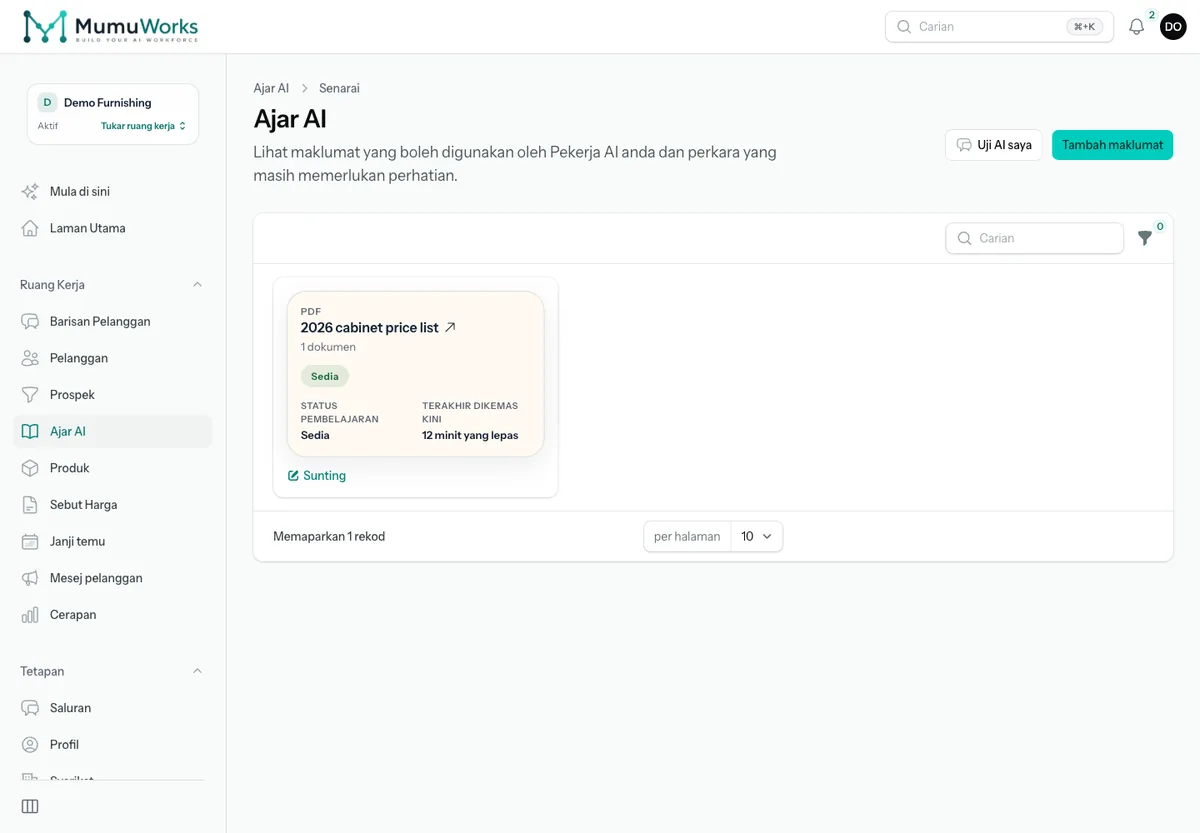This screenshot has width=1200, height=833.
Task: Open the notifications bell
Action: pos(1136,27)
